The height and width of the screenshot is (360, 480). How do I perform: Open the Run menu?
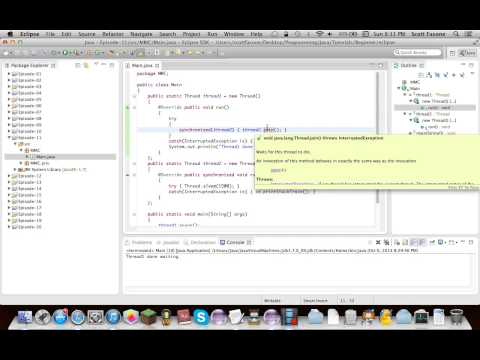(212, 34)
